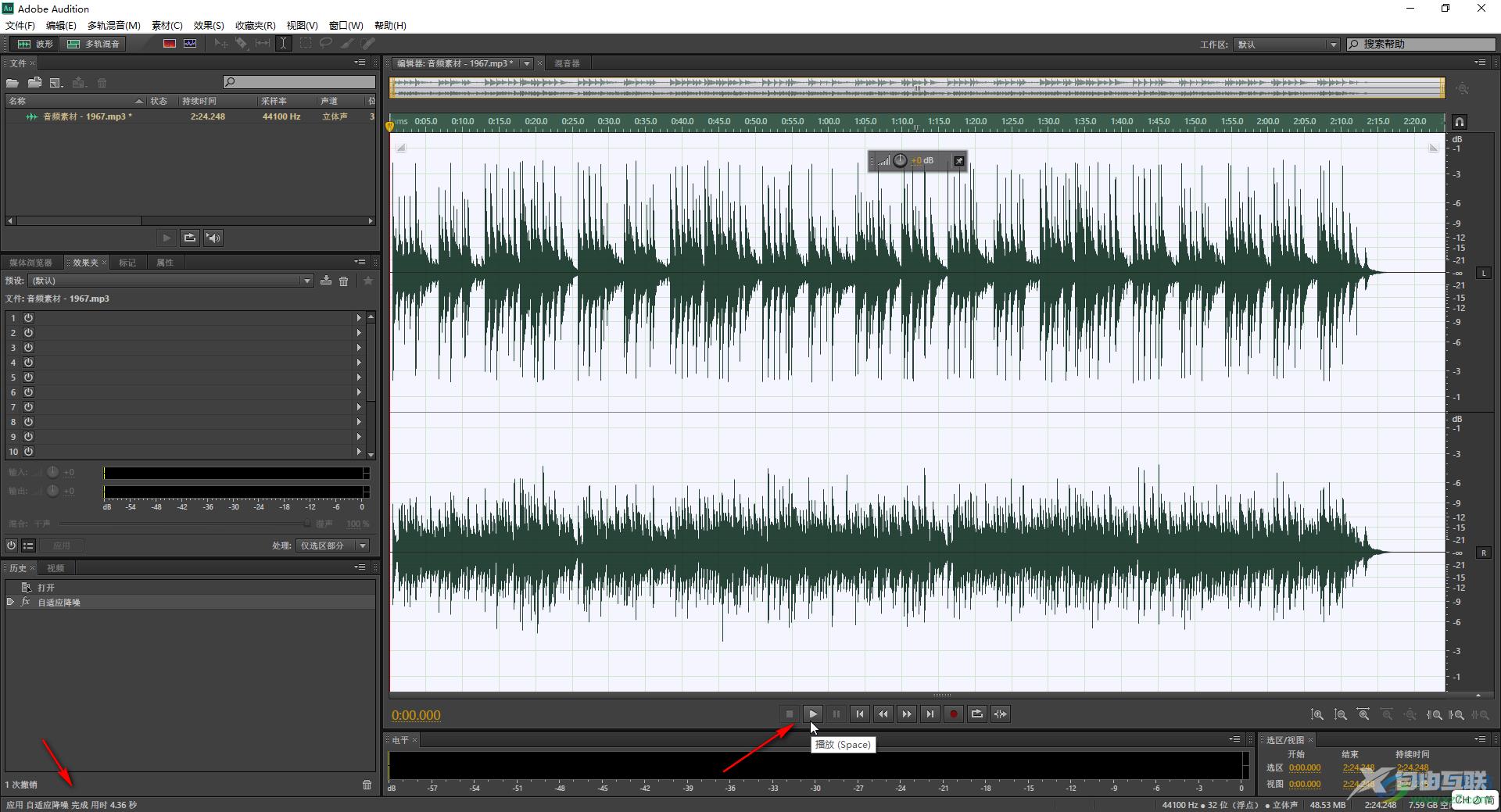
Task: Switch to the 混音器 tab
Action: click(567, 63)
